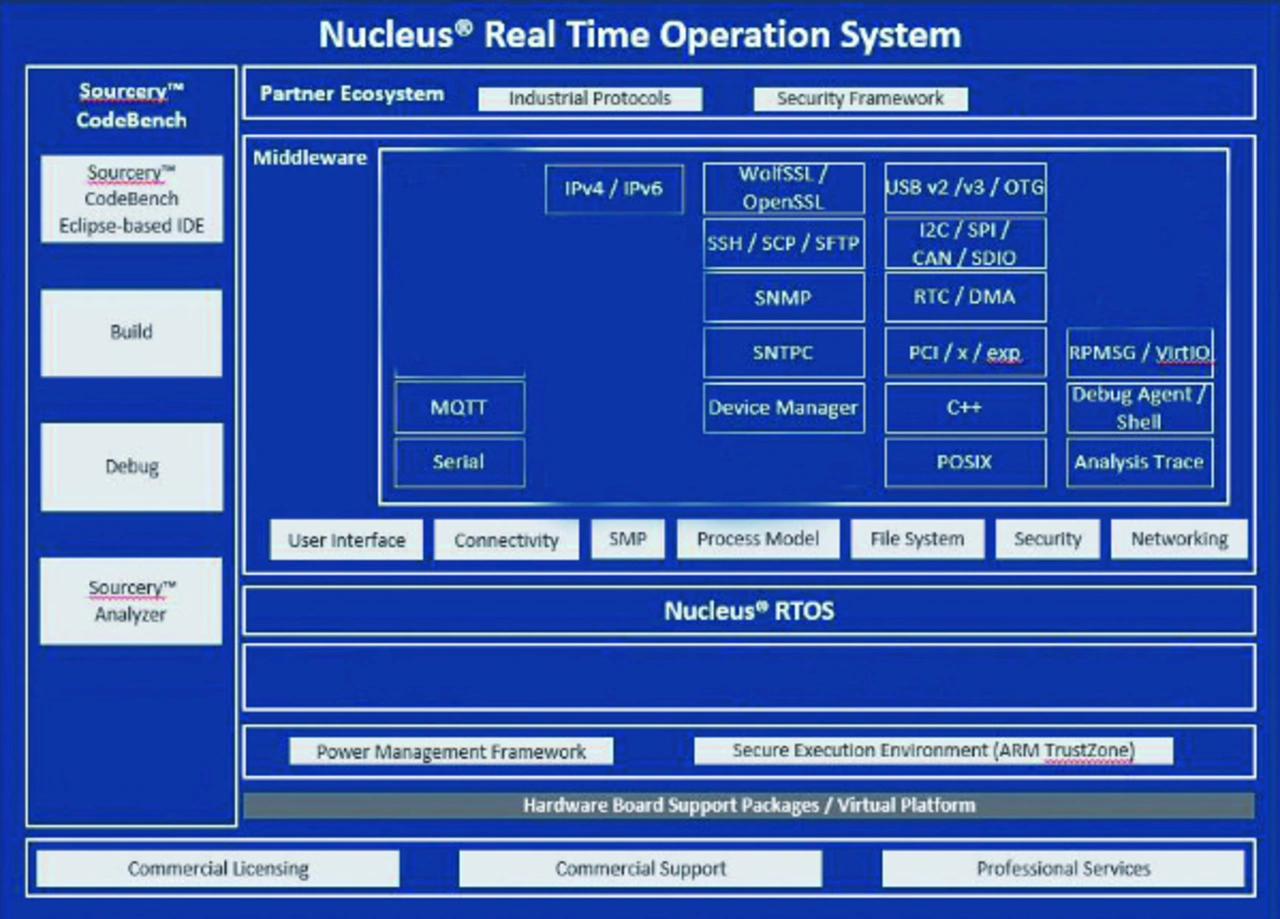Click the Networking category

click(x=1179, y=539)
